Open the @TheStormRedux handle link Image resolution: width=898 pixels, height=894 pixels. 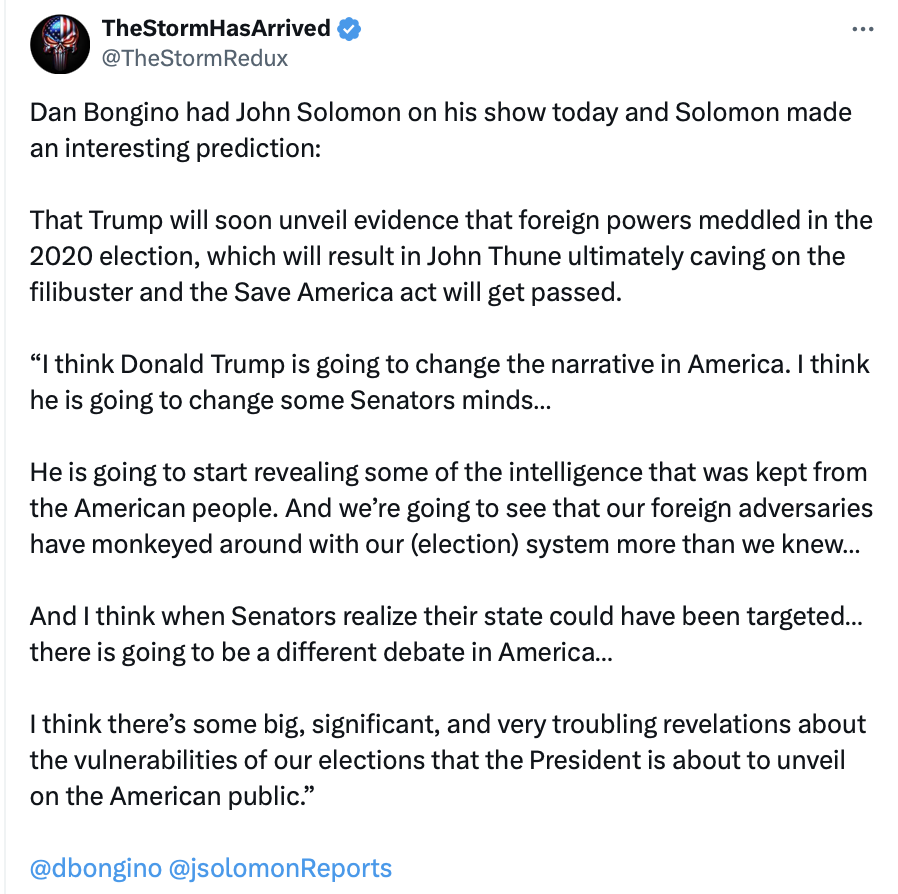[195, 58]
